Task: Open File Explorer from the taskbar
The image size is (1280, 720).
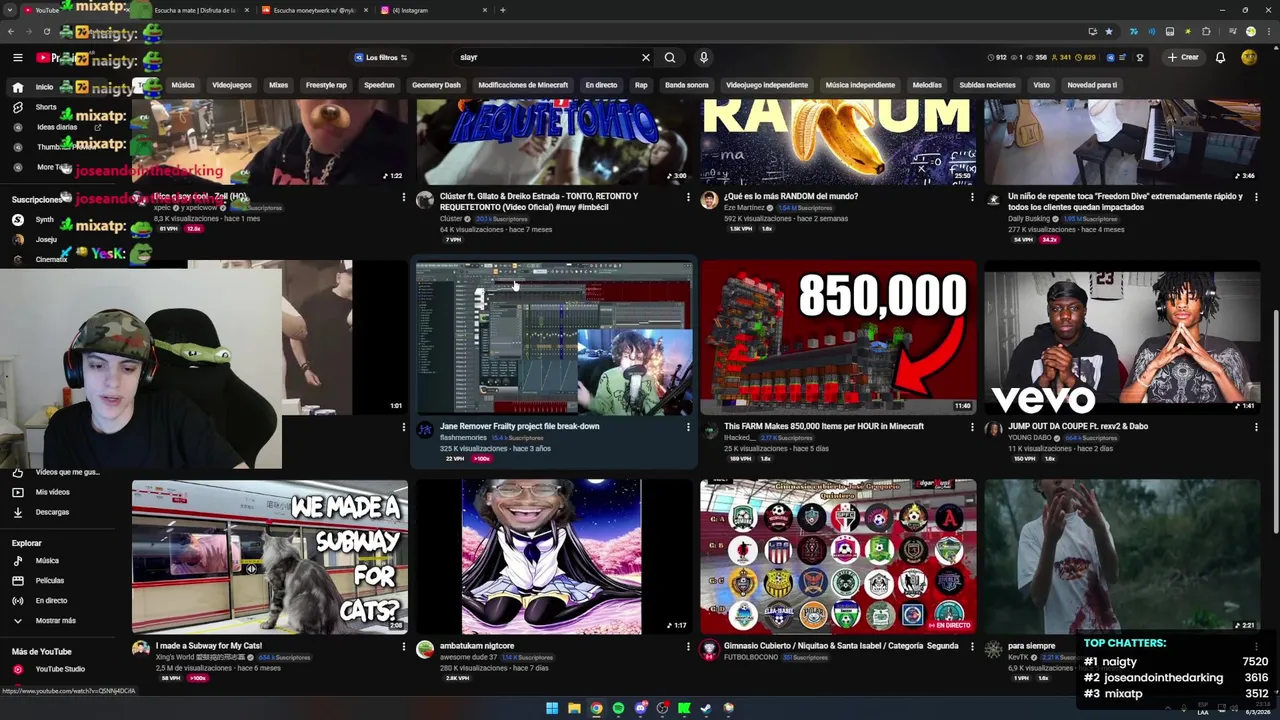Action: pos(574,709)
